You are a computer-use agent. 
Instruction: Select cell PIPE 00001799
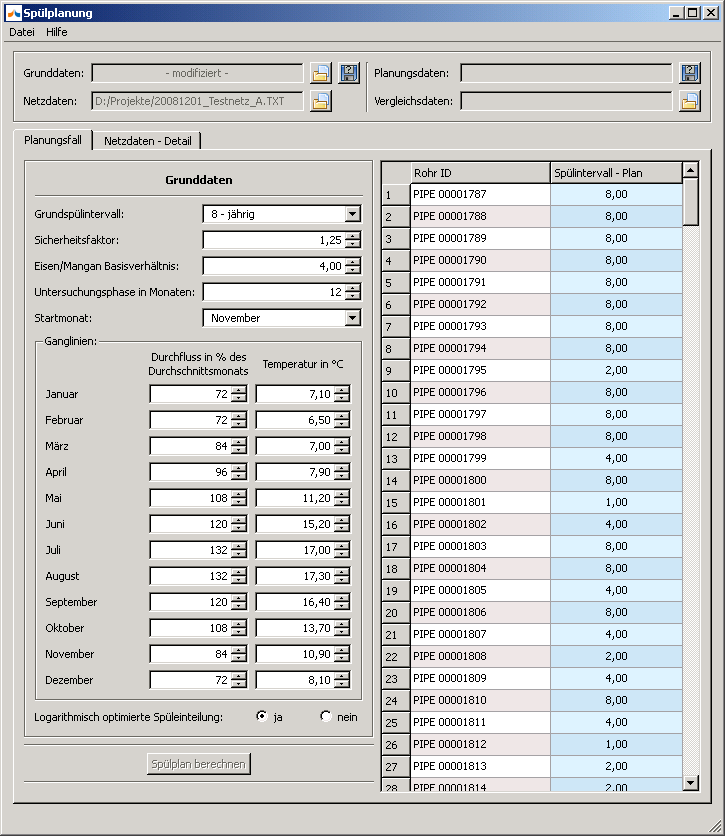coord(480,459)
